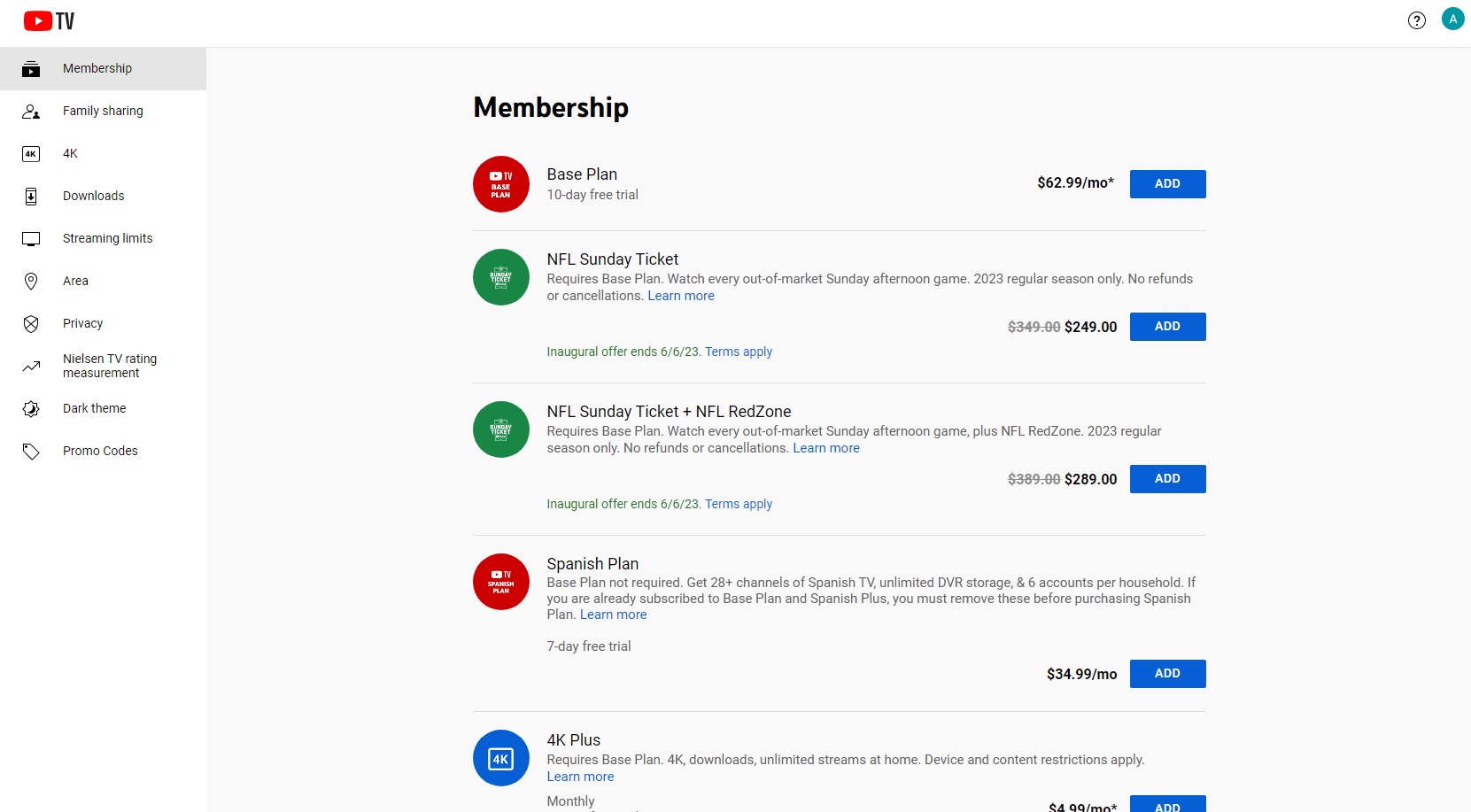Click the Streaming limits monitor icon
The width and height of the screenshot is (1471, 812).
click(x=31, y=239)
